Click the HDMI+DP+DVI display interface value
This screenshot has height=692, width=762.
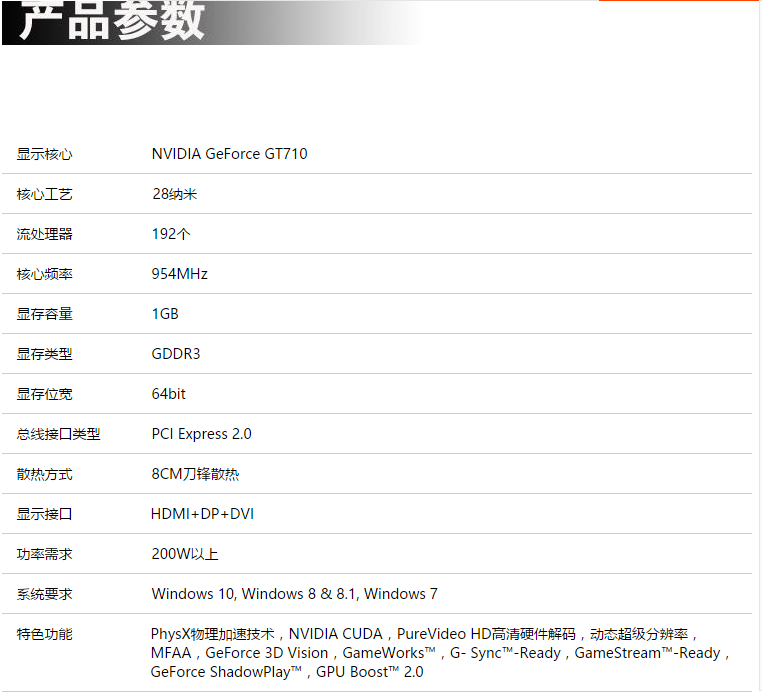(x=202, y=514)
